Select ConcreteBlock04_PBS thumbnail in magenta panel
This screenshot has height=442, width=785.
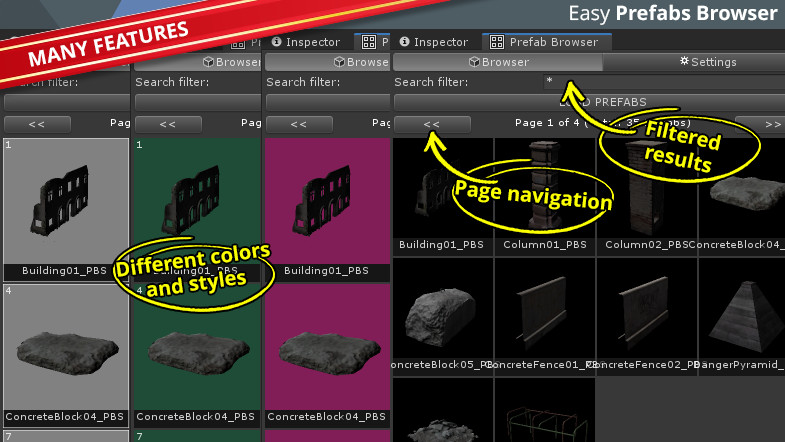[x=328, y=347]
